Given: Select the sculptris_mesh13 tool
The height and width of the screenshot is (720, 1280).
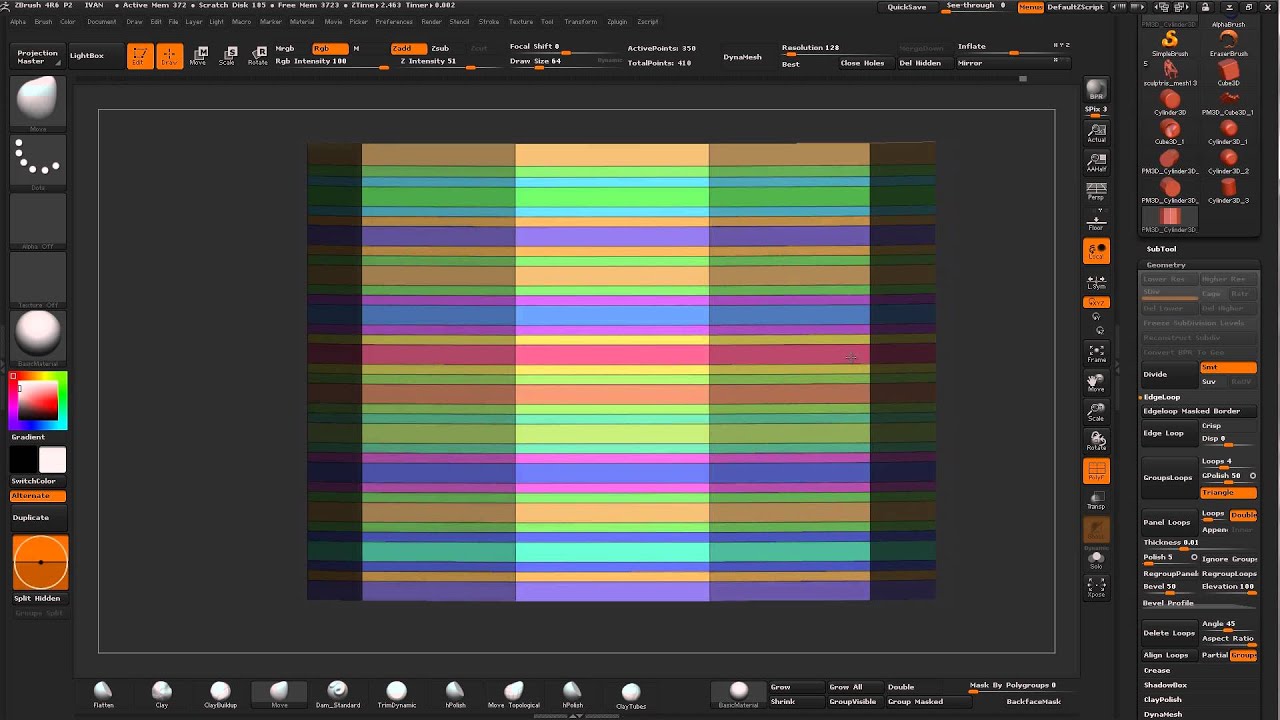Looking at the screenshot, I should pos(1169,72).
